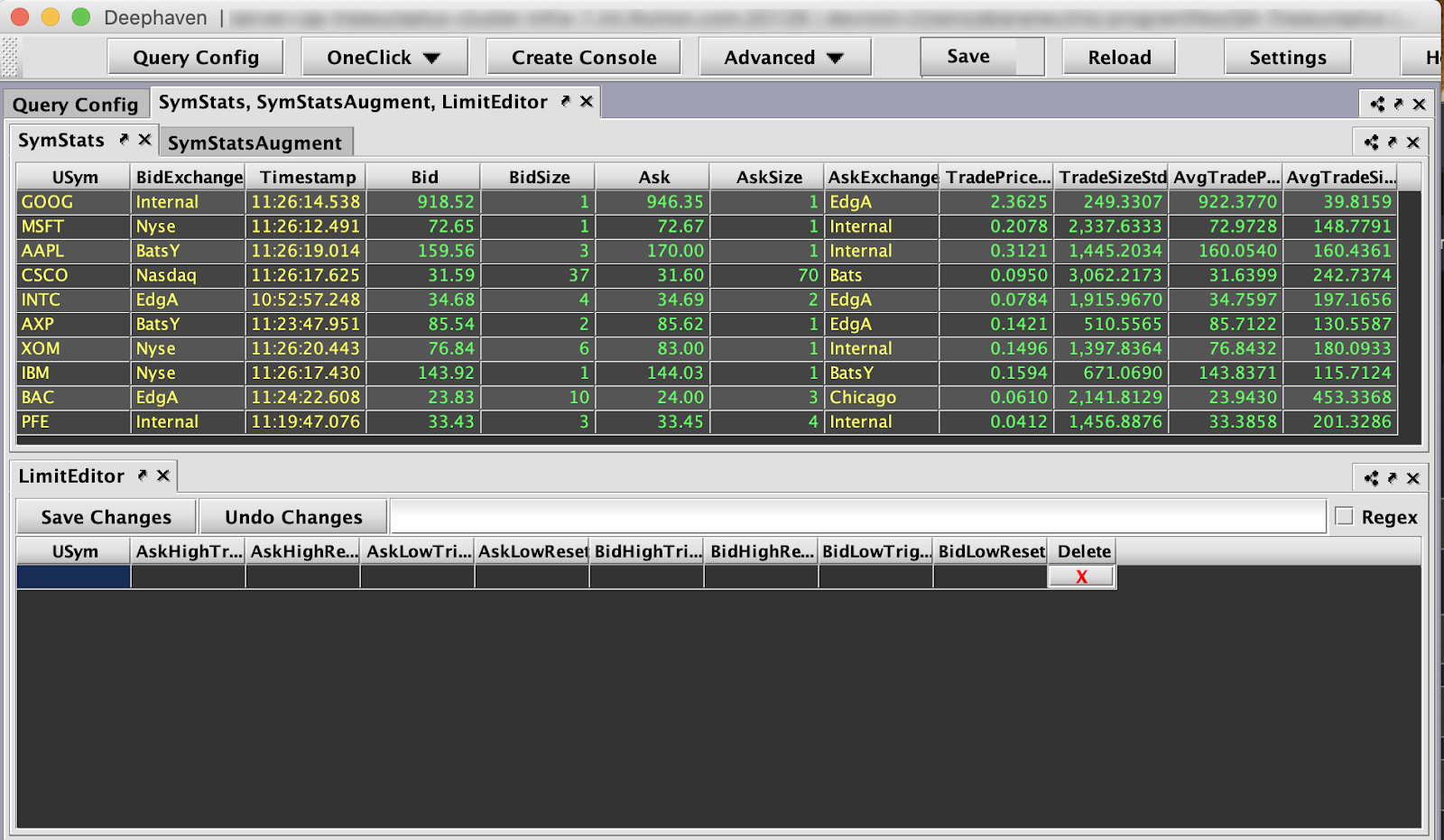Image resolution: width=1444 pixels, height=840 pixels.
Task: Expand the Advanced dropdown menu
Action: click(783, 58)
